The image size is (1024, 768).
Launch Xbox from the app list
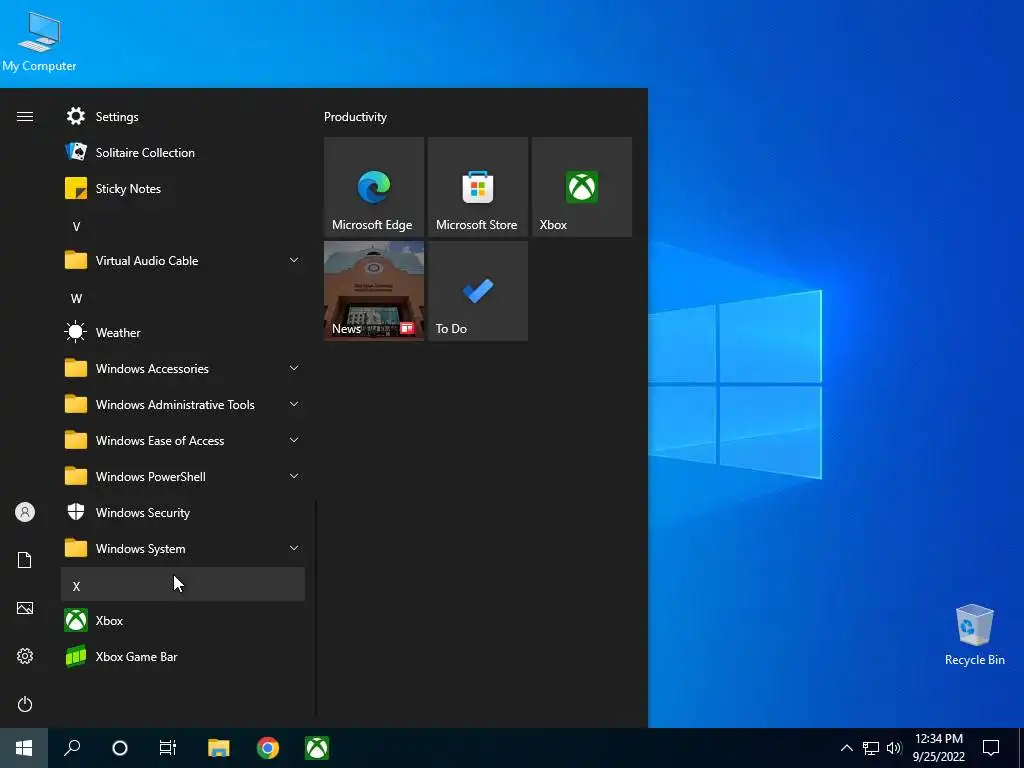(x=183, y=620)
